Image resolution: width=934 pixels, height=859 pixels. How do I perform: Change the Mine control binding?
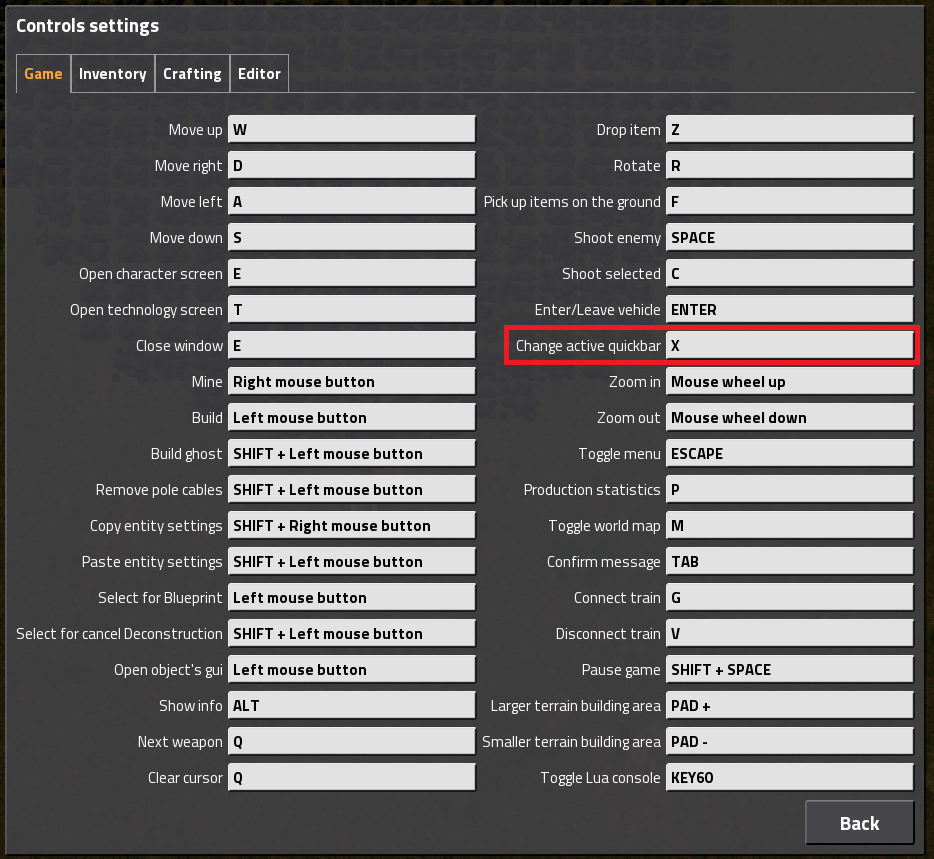click(351, 381)
